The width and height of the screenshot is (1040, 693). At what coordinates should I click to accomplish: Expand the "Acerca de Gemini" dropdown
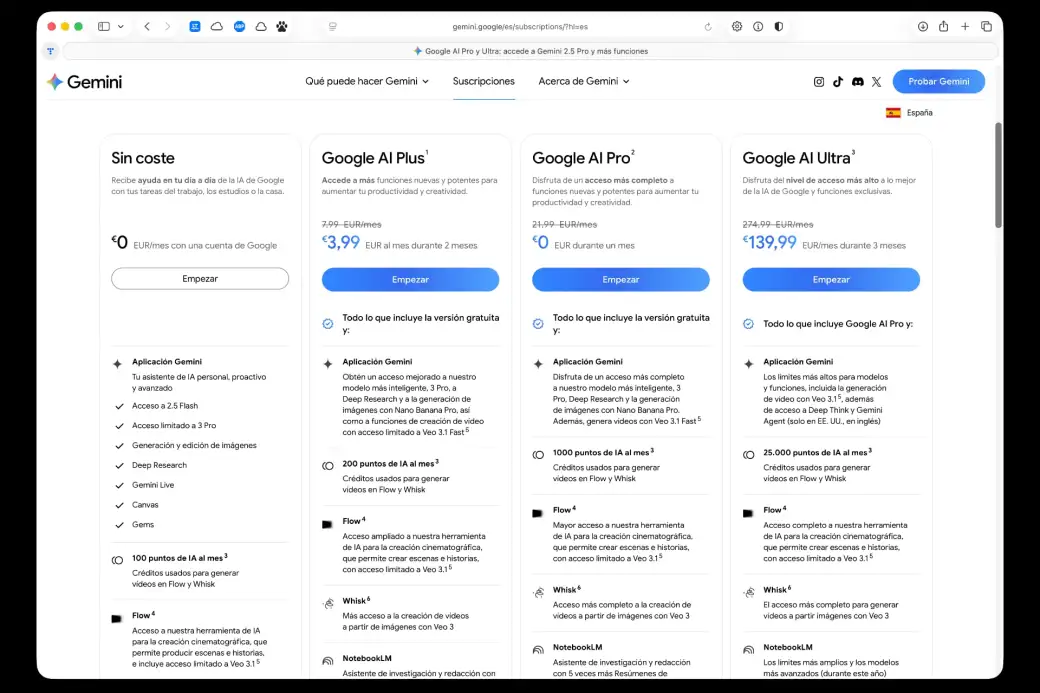pos(583,81)
